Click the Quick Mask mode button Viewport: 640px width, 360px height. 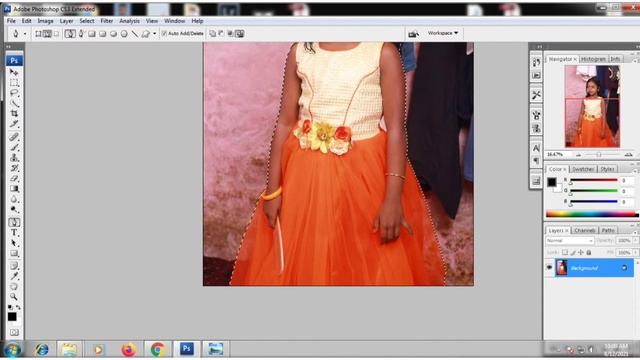(14, 332)
